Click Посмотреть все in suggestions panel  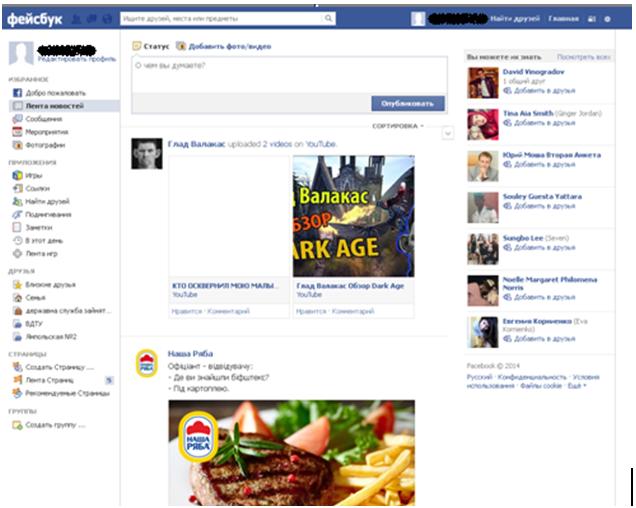point(582,58)
